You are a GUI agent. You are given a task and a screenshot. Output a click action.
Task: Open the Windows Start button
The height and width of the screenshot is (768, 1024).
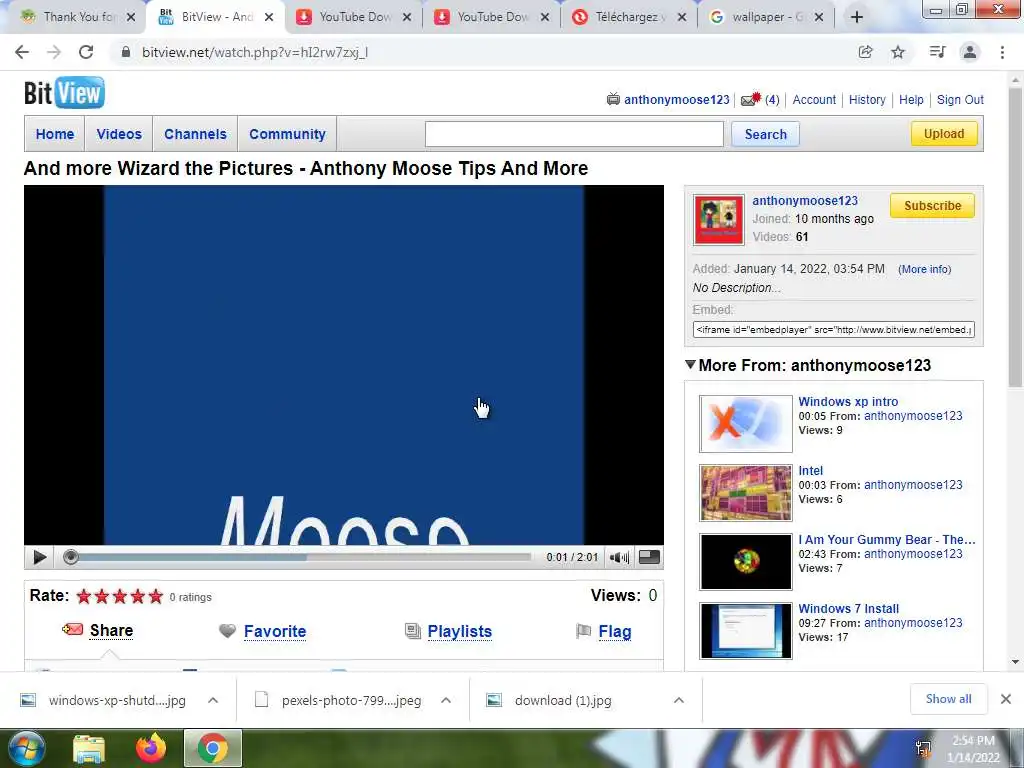[x=25, y=748]
